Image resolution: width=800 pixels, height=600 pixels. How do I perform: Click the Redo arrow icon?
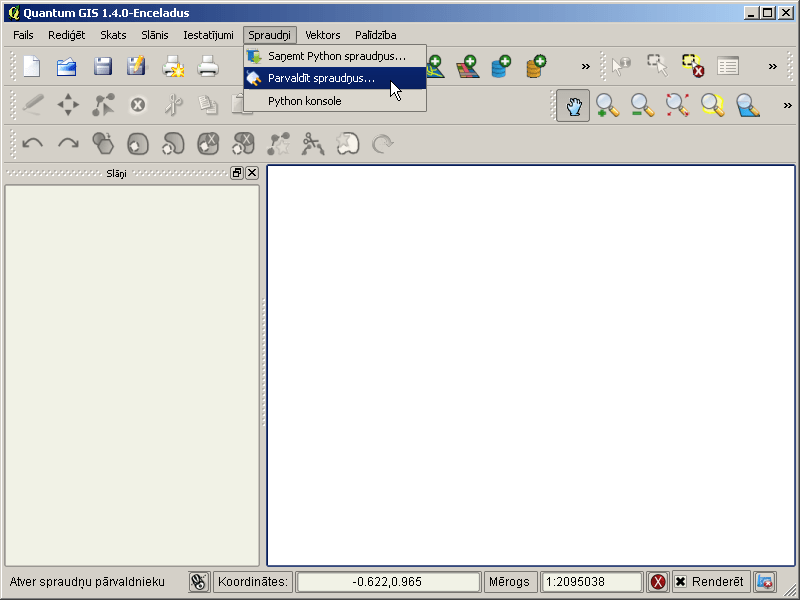pos(68,144)
